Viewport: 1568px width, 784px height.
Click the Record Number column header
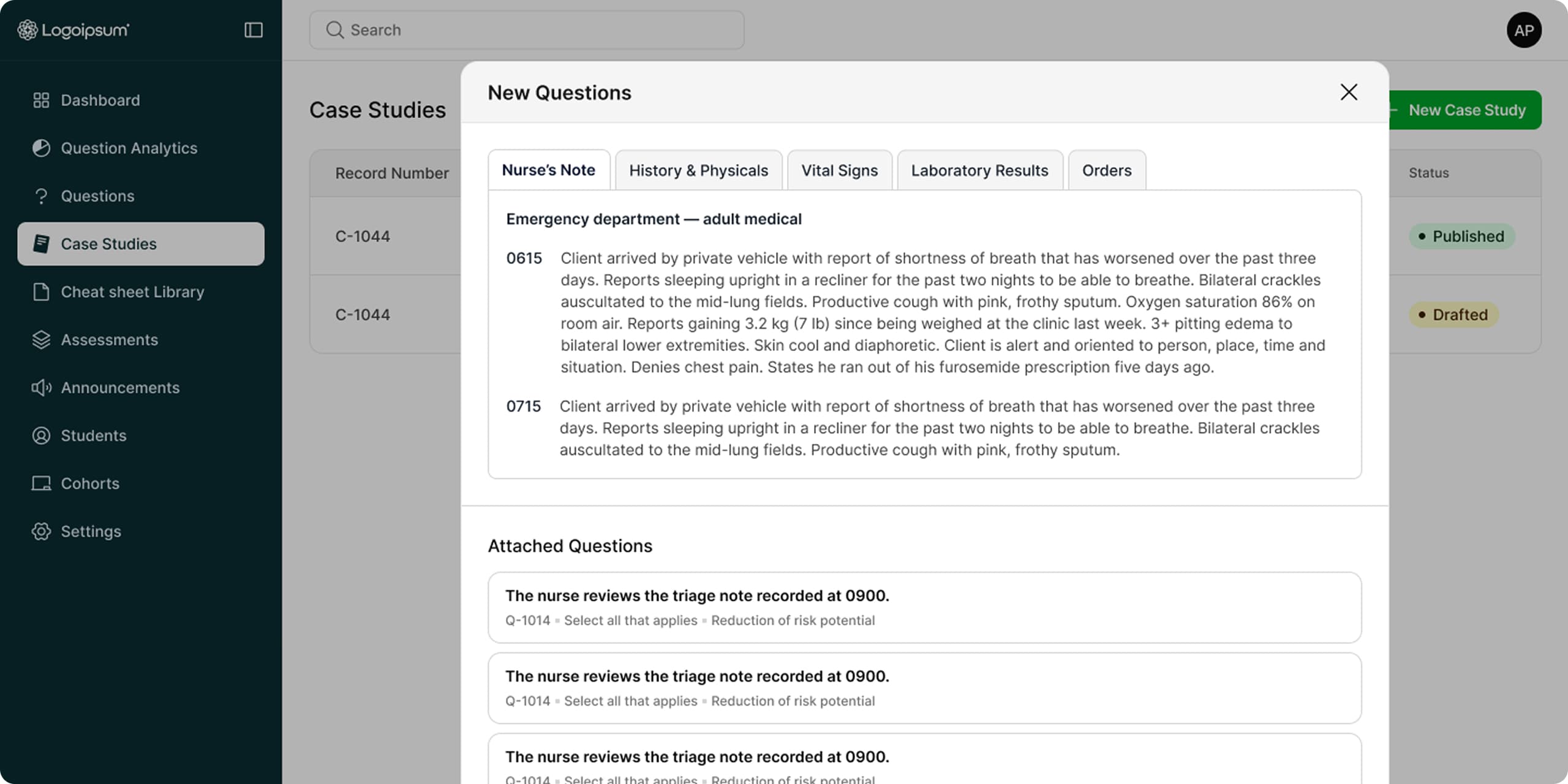tap(392, 173)
